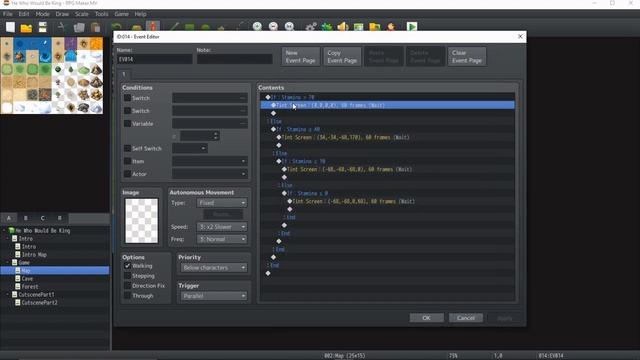Image resolution: width=640 pixels, height=360 pixels.
Task: Click the Save Project toolbar icon
Action: (x=42, y=27)
